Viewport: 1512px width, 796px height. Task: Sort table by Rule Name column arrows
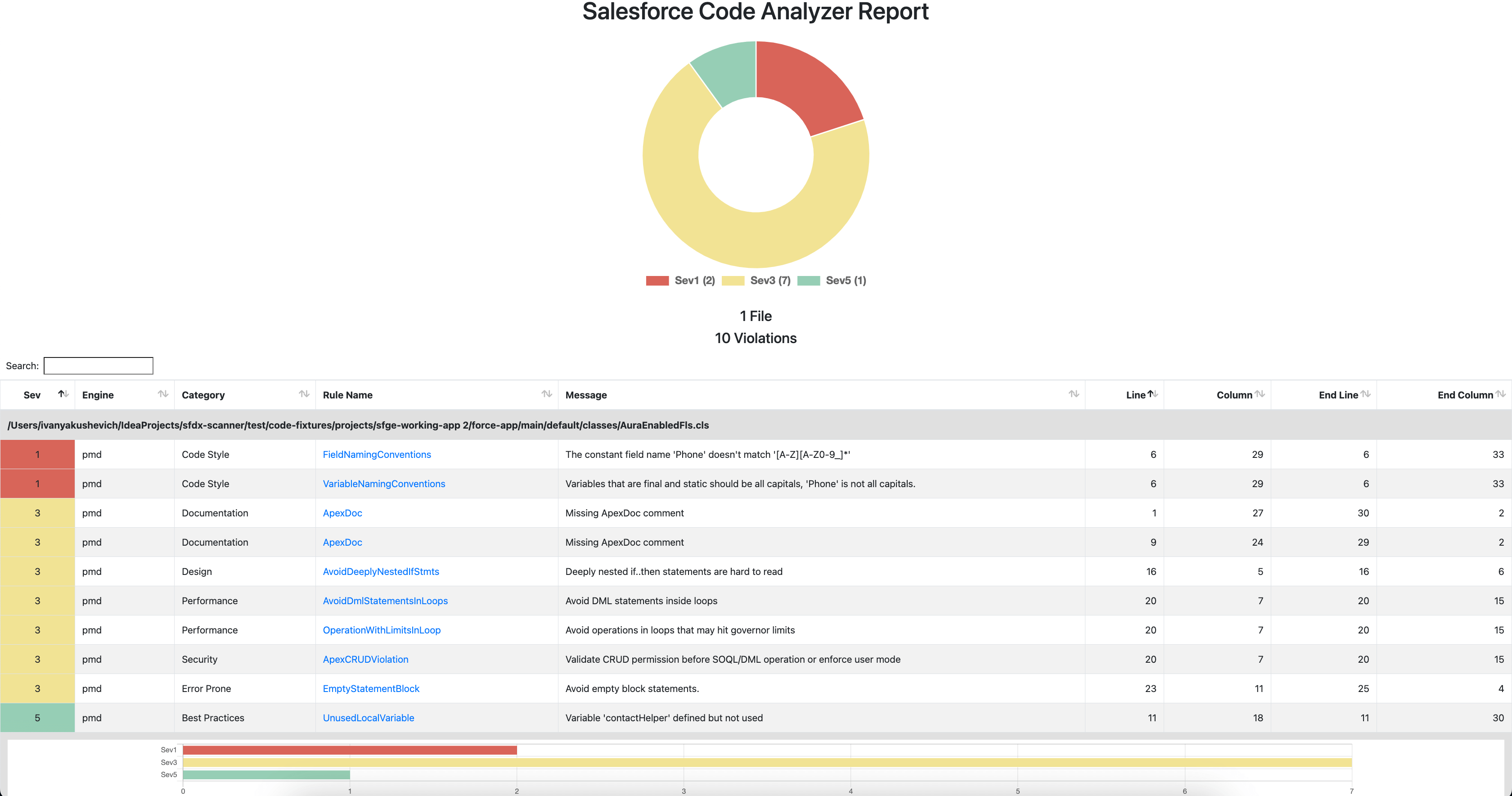546,394
